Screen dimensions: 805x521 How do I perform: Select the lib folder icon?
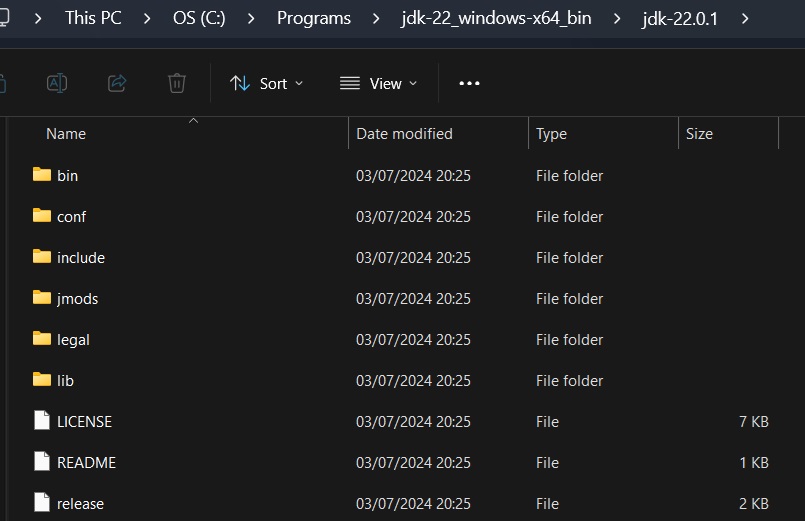42,380
